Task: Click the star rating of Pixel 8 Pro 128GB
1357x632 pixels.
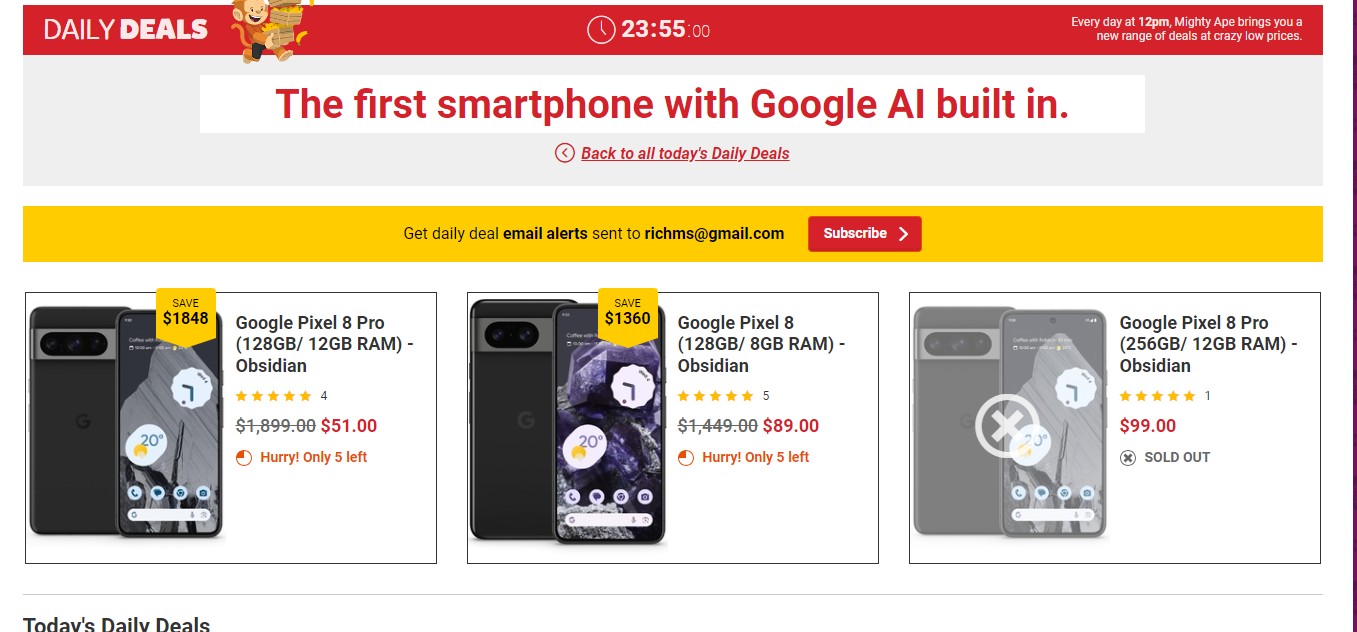Action: [x=274, y=396]
